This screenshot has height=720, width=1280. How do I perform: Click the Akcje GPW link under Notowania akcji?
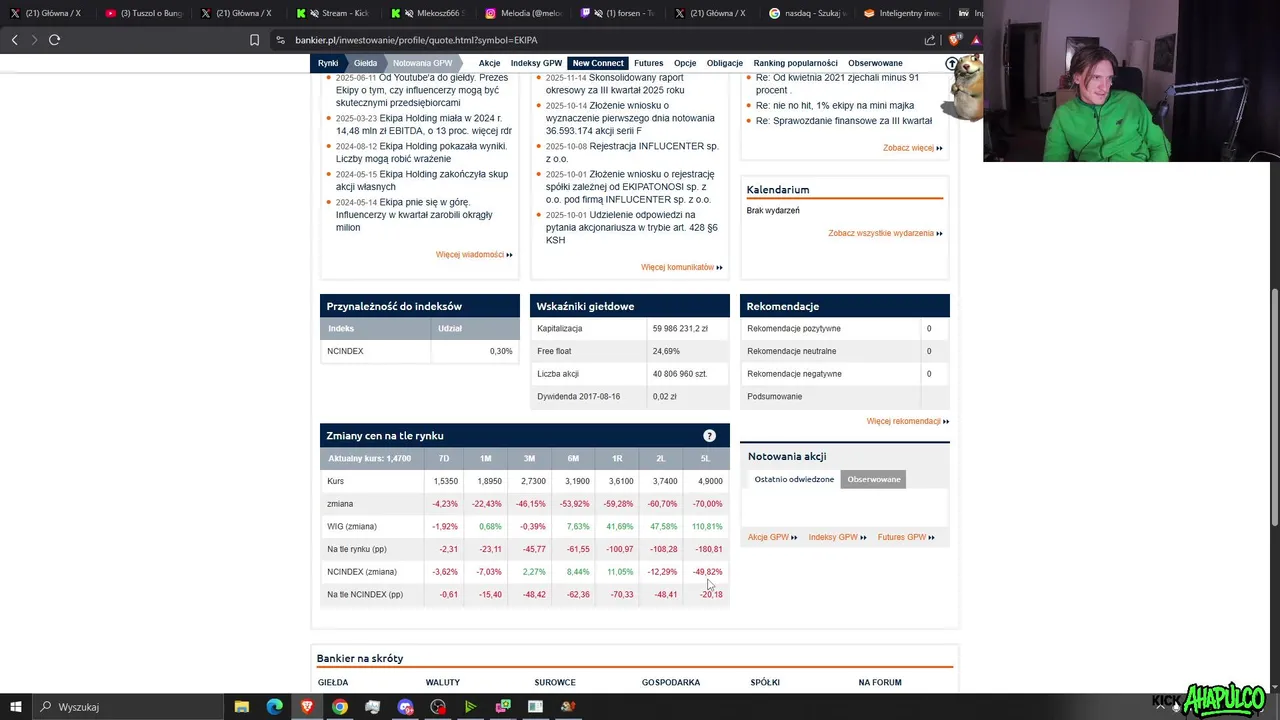click(x=772, y=537)
